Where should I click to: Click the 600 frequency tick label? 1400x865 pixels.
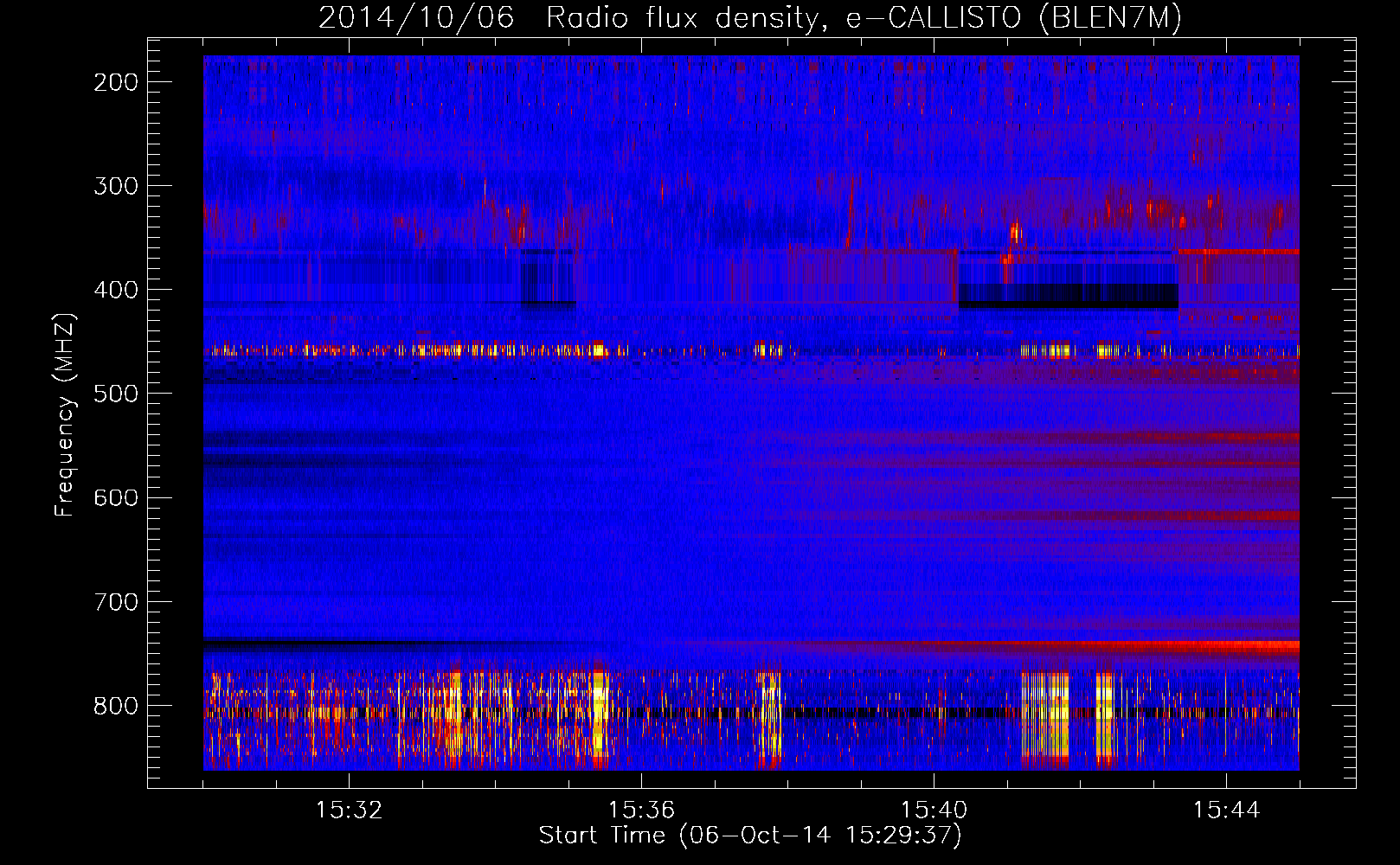116,497
